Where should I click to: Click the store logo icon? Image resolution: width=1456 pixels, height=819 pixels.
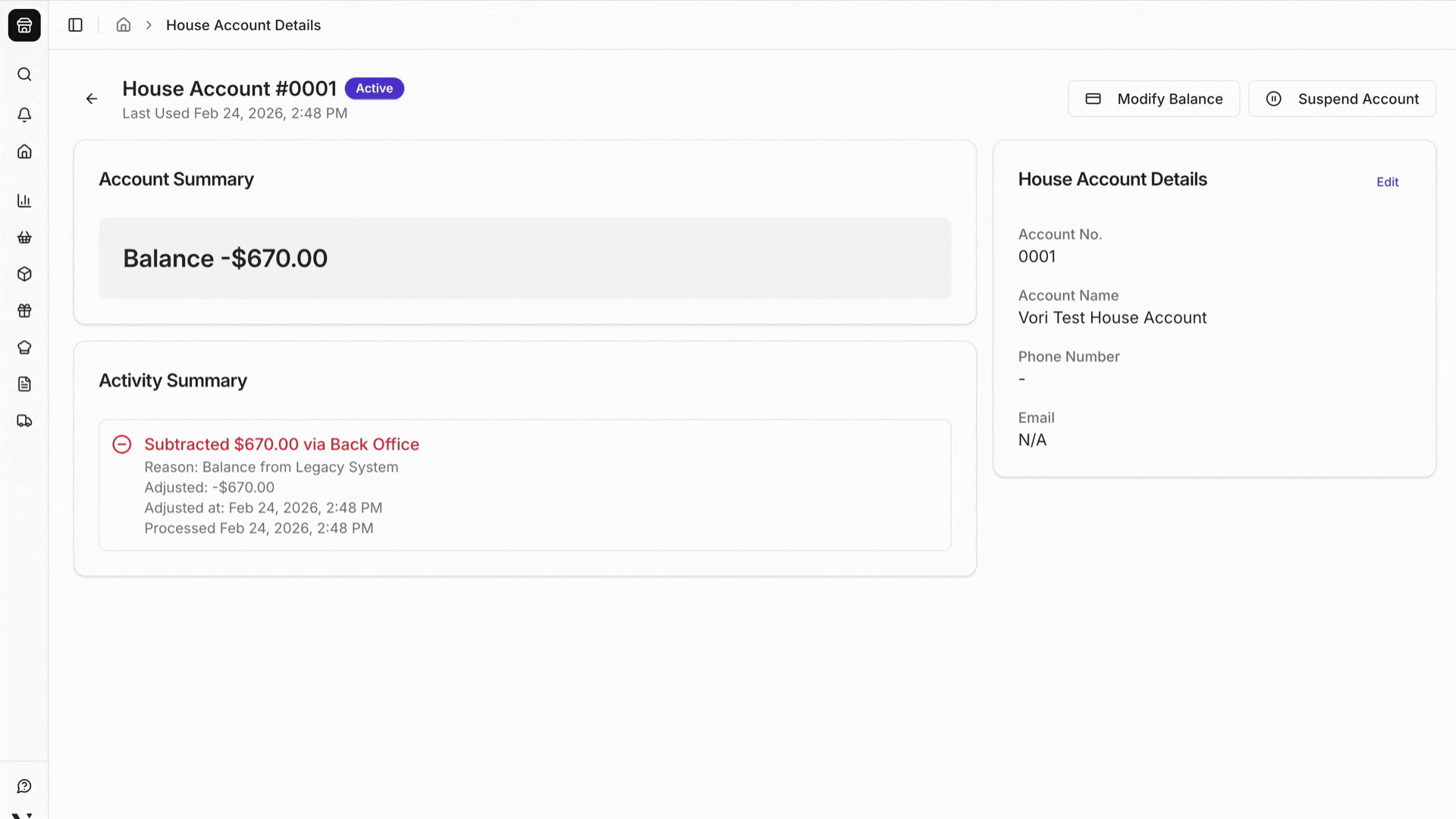click(x=24, y=25)
